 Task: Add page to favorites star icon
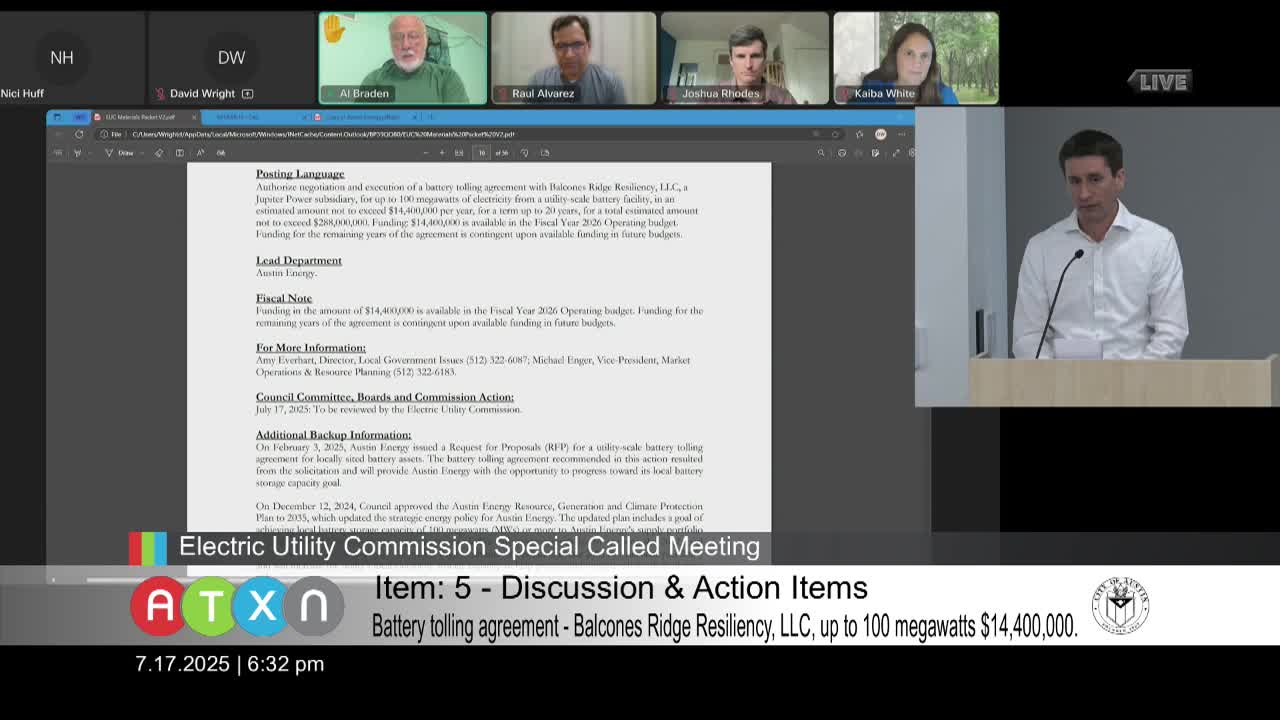pos(859,134)
